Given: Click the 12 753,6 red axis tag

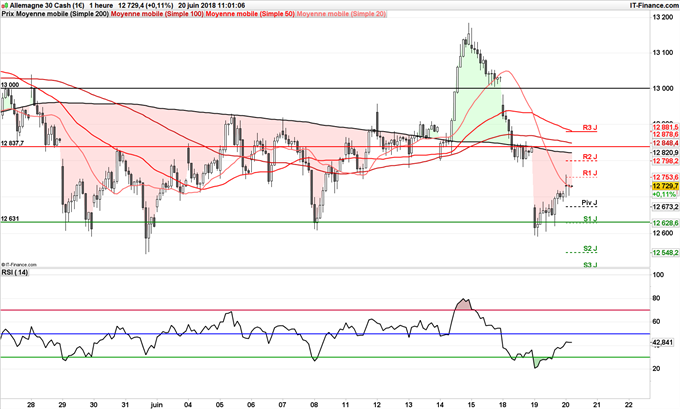Looking at the screenshot, I should [666, 177].
